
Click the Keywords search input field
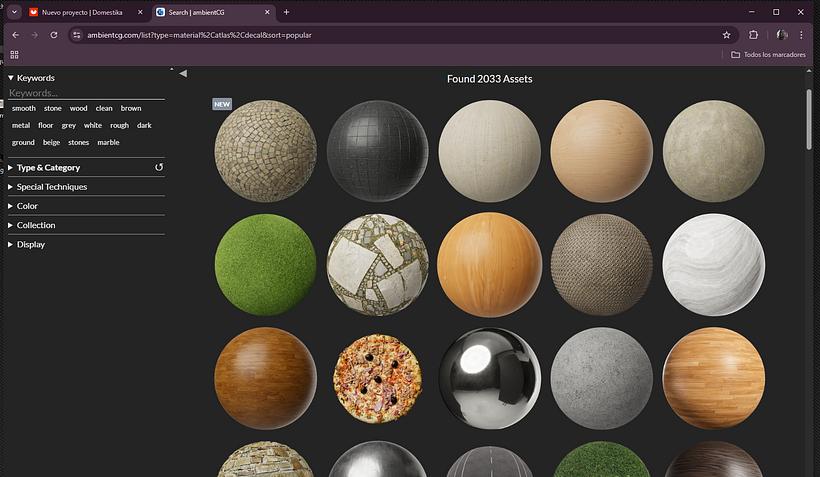coord(85,93)
